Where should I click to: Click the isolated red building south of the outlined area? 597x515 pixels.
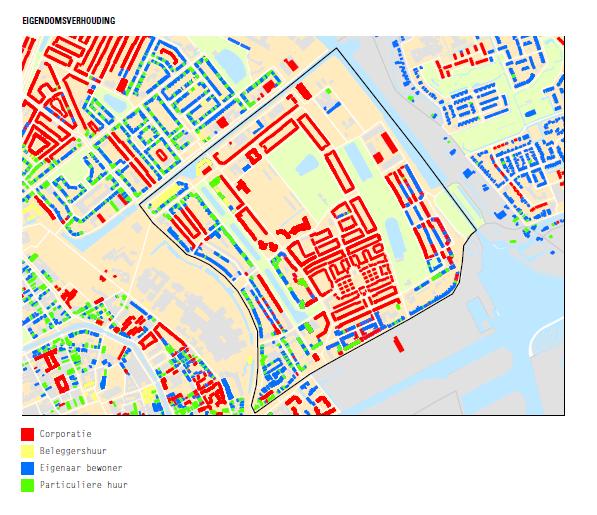tap(399, 344)
